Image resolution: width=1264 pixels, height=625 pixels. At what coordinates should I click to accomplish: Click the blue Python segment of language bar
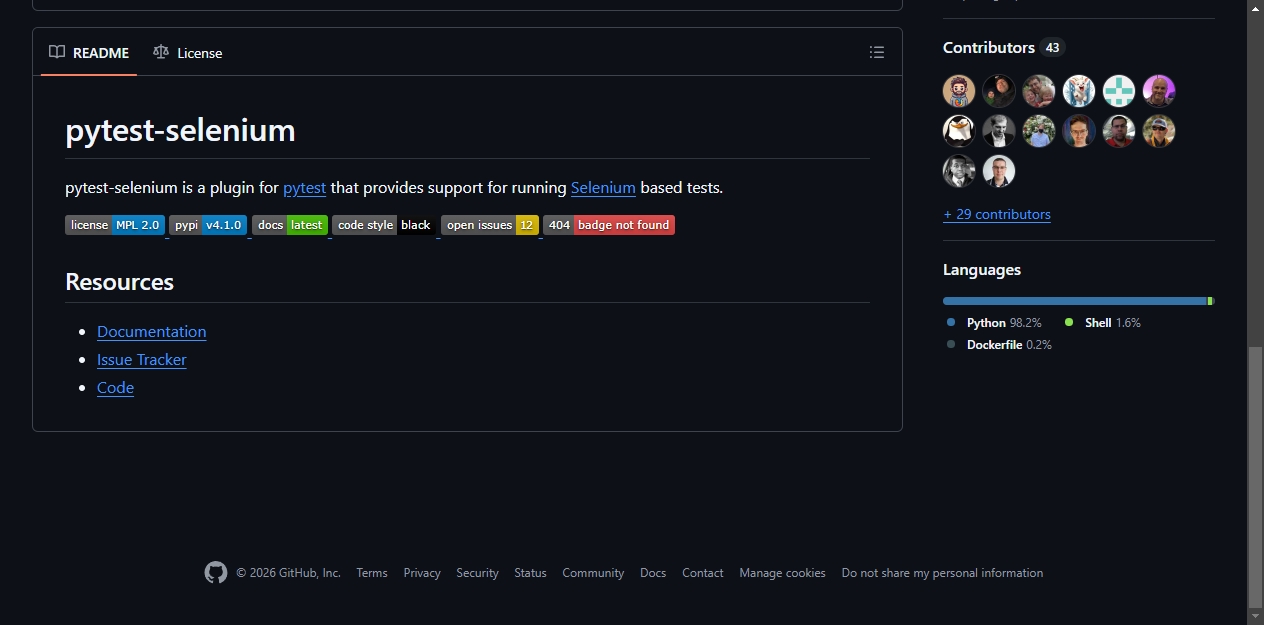tap(1075, 301)
